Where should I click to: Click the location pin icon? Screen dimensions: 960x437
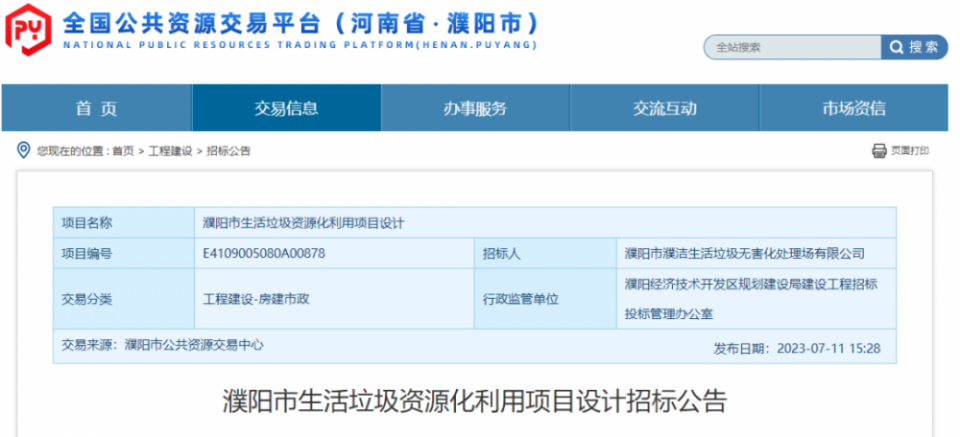(x=23, y=151)
